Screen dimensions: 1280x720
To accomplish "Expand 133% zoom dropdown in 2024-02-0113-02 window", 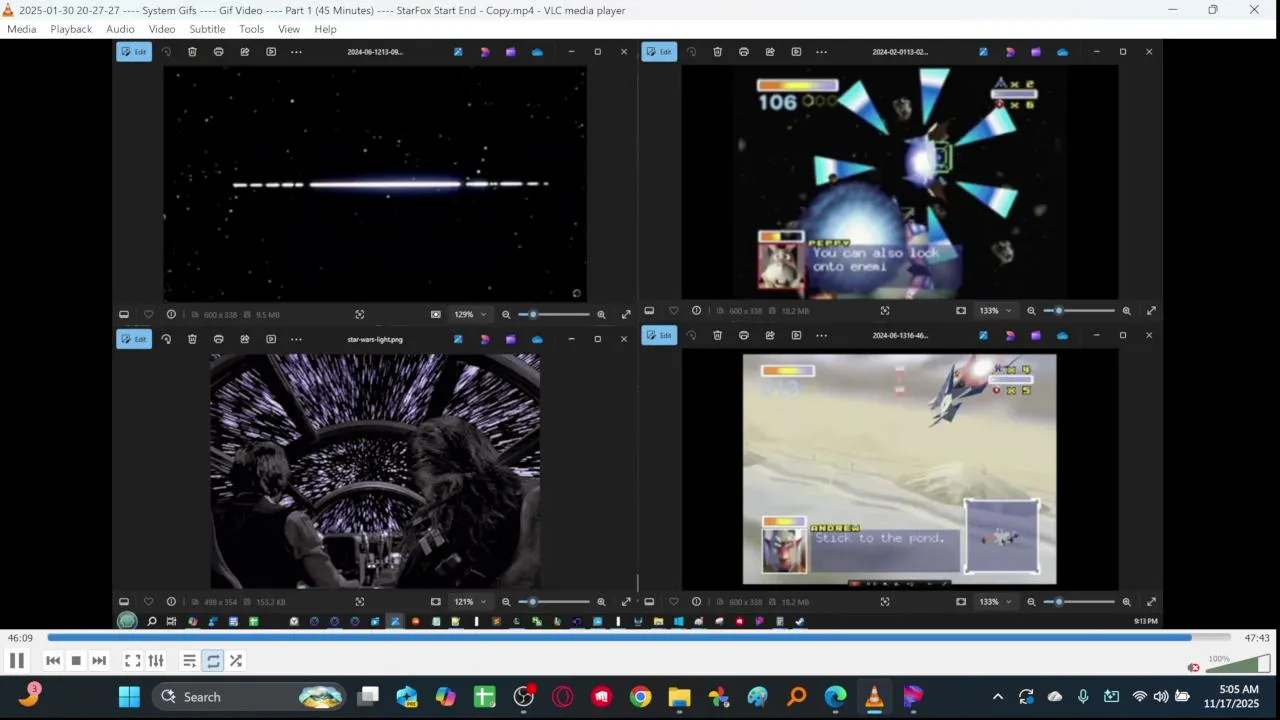I will [995, 311].
